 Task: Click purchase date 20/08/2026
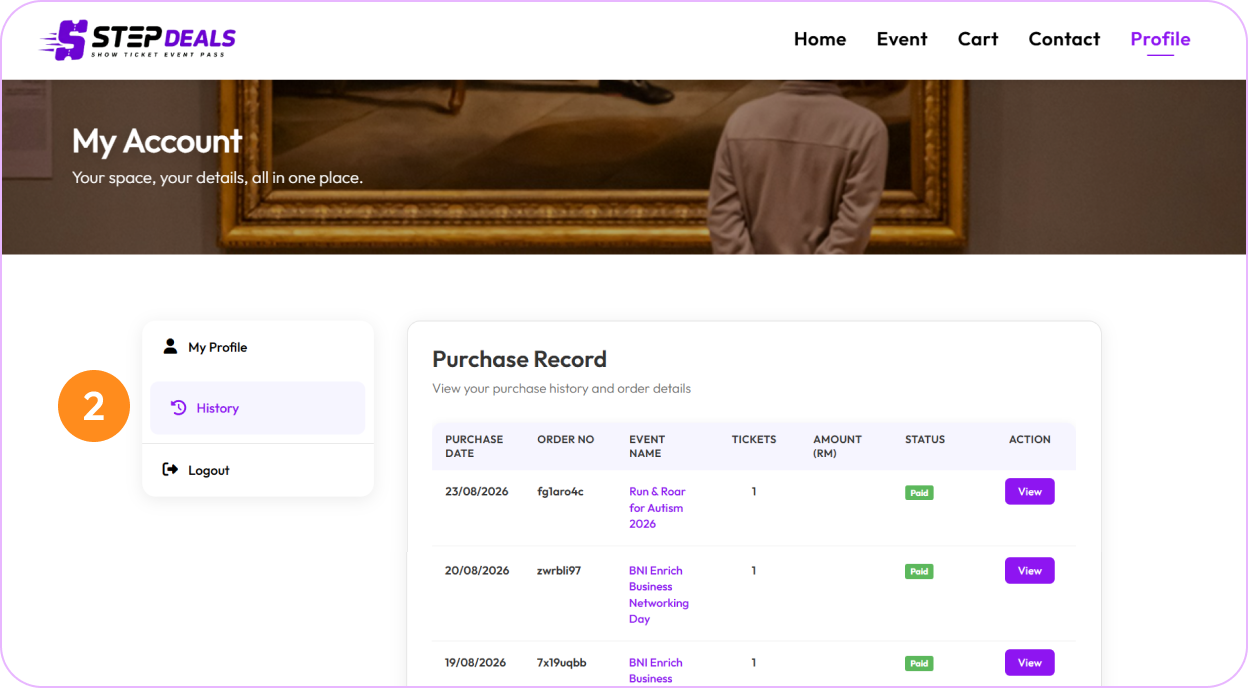(477, 570)
